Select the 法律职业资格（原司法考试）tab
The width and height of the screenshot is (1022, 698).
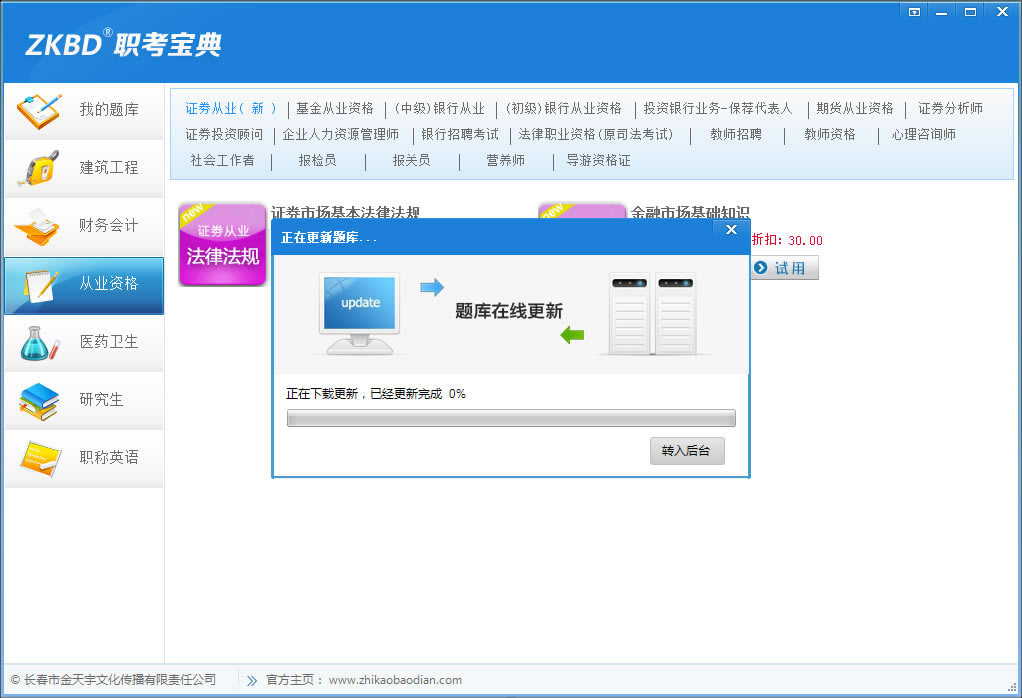click(595, 133)
